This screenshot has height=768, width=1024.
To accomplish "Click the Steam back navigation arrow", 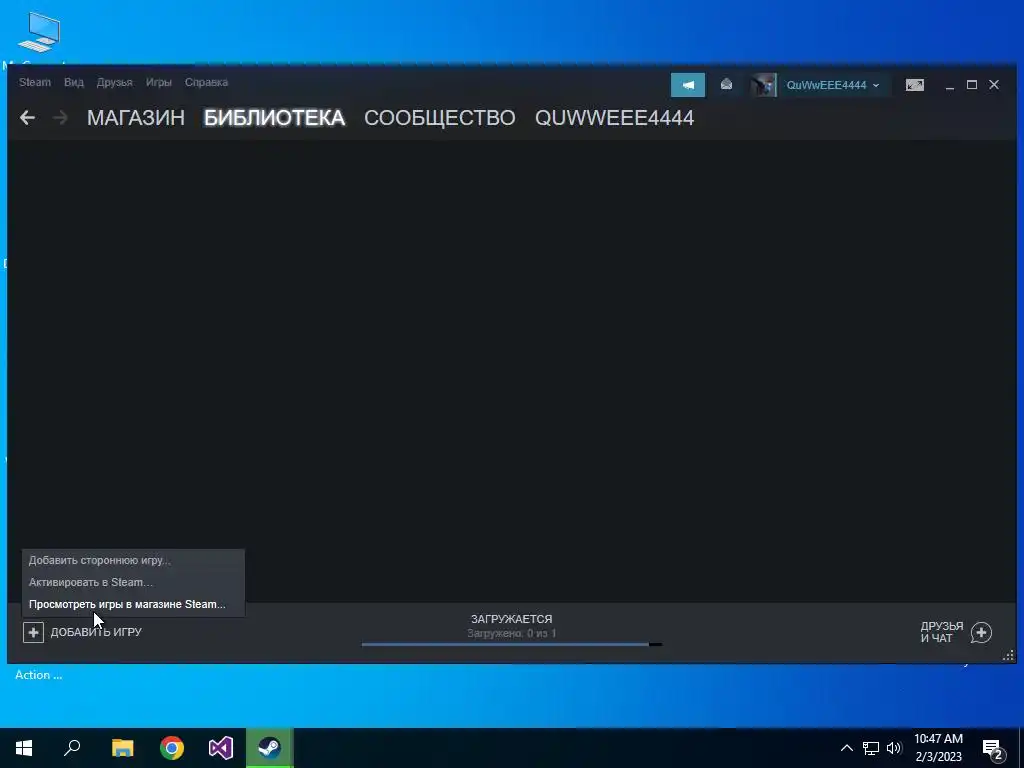I will tap(27, 118).
